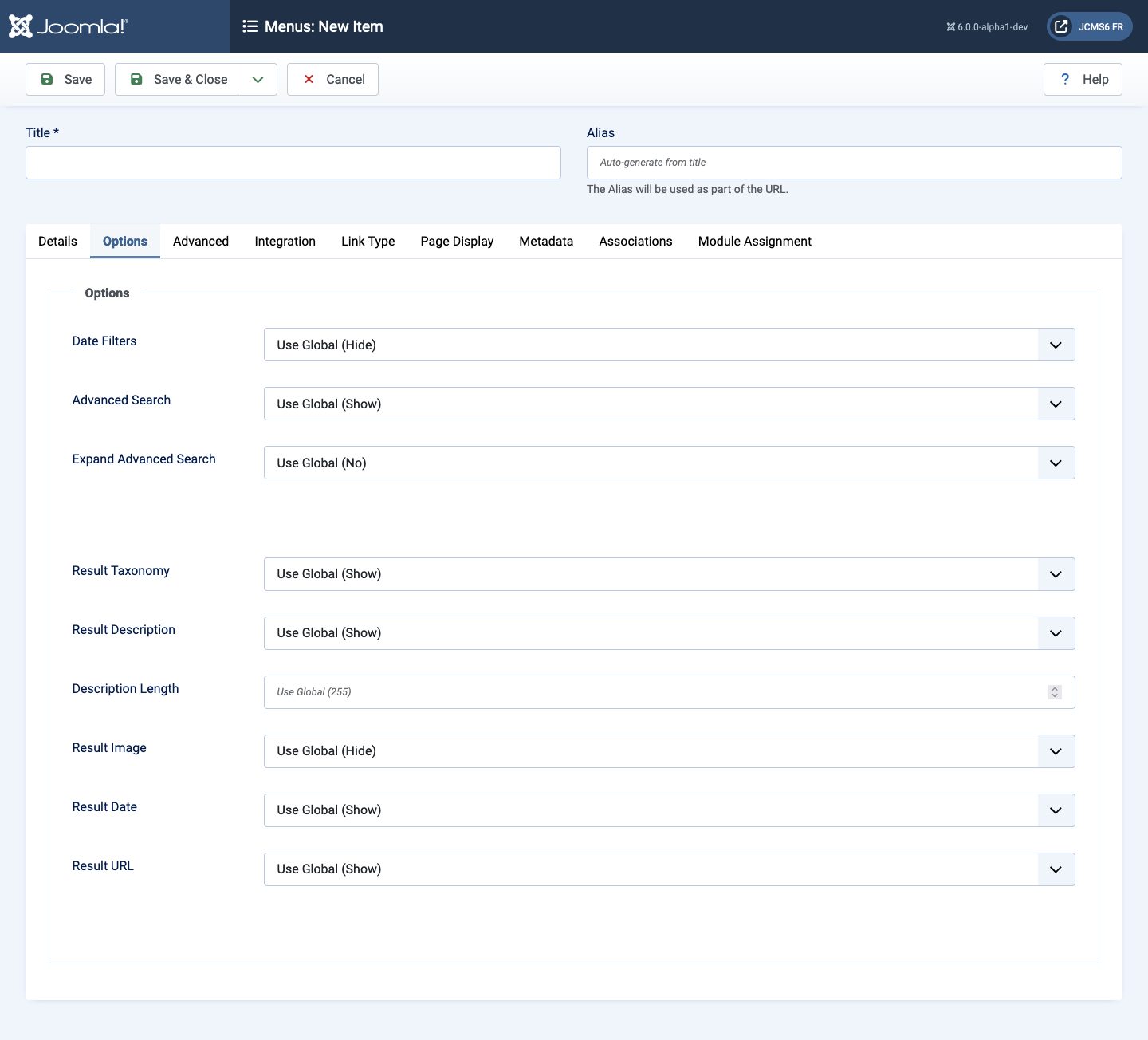
Task: Click into the Title input field
Action: point(293,163)
